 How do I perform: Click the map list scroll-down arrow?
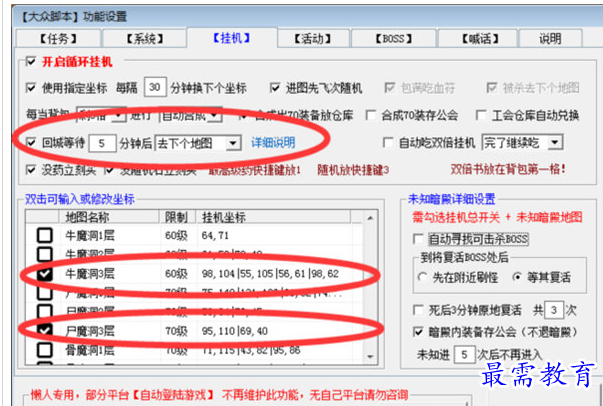click(x=370, y=357)
